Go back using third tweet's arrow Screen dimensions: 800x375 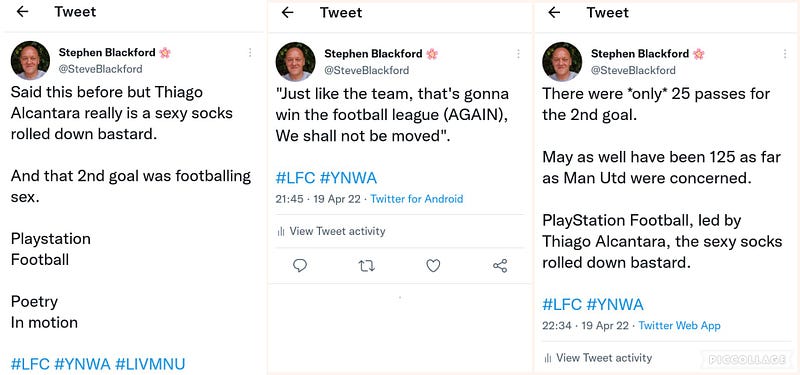pyautogui.click(x=554, y=12)
